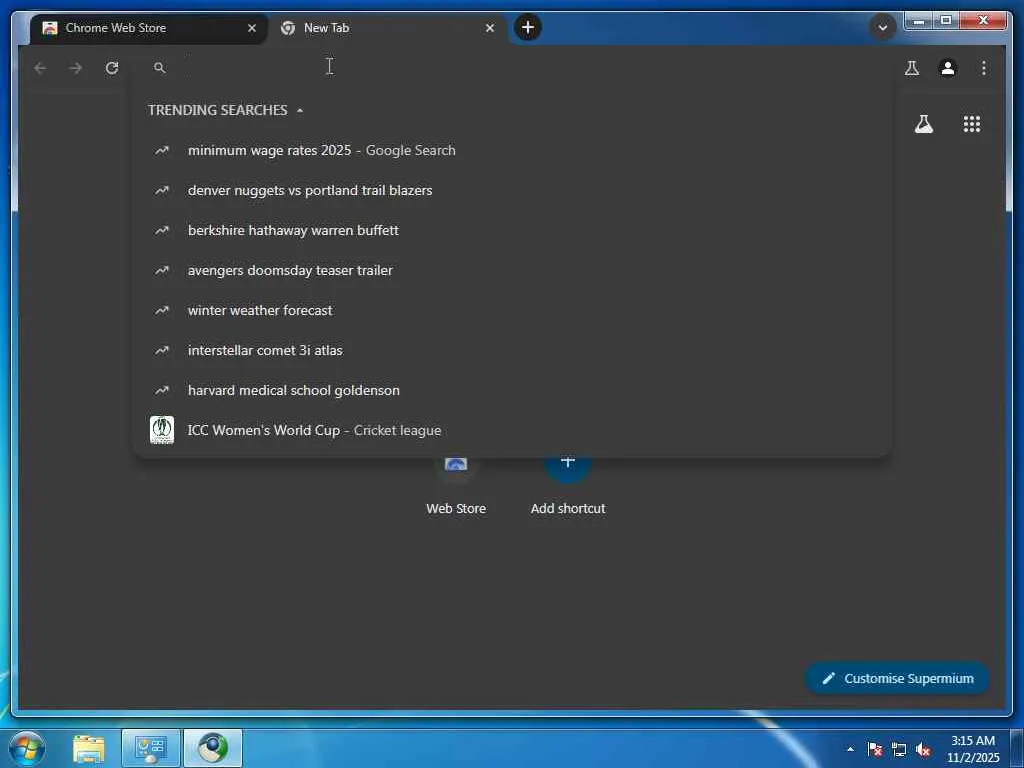The width and height of the screenshot is (1024, 768).
Task: Maximize the browser window
Action: pos(945,21)
